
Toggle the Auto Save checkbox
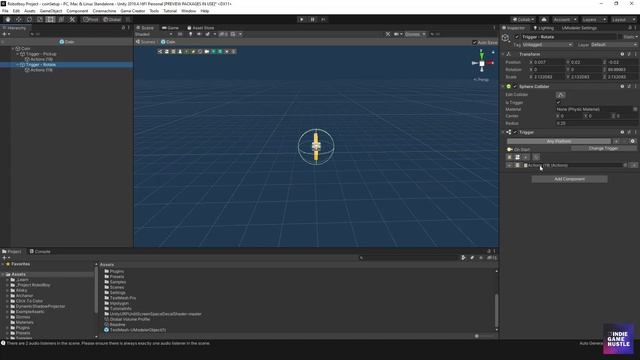(x=475, y=42)
